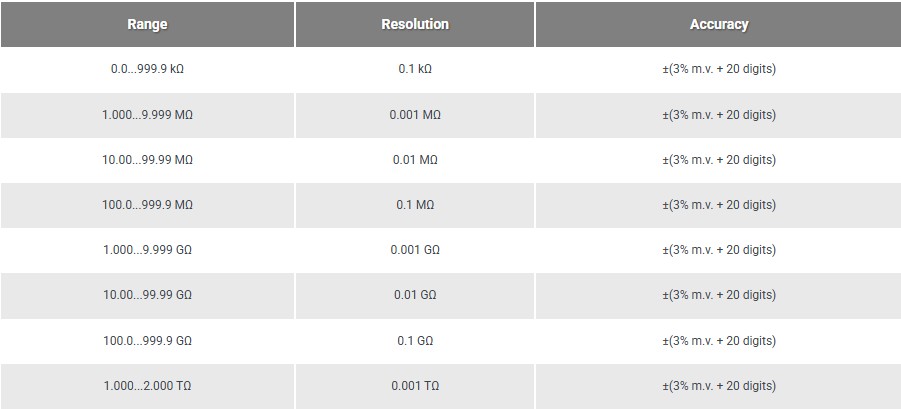
Task: Click the Range column header
Action: (147, 25)
